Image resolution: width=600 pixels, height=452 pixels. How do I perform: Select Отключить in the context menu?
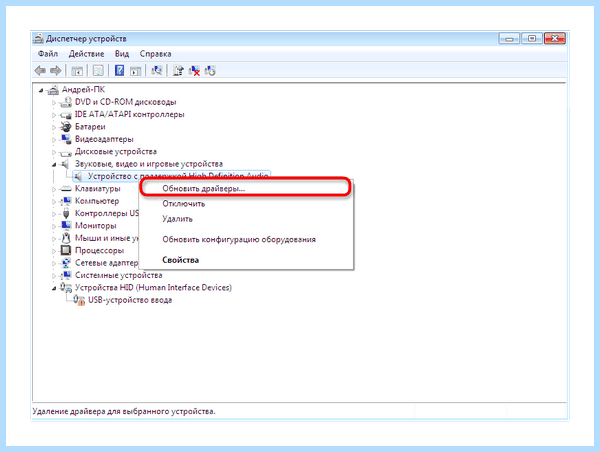184,204
